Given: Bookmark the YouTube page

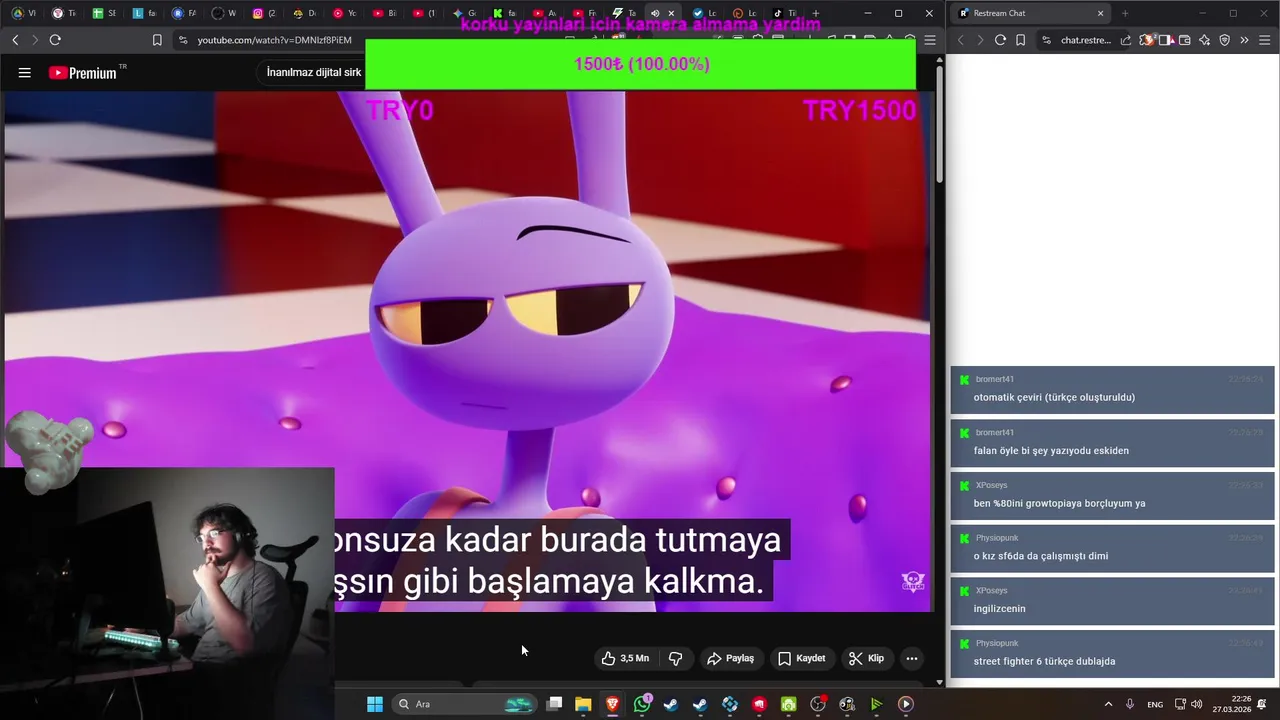Looking at the screenshot, I should tap(157, 40).
